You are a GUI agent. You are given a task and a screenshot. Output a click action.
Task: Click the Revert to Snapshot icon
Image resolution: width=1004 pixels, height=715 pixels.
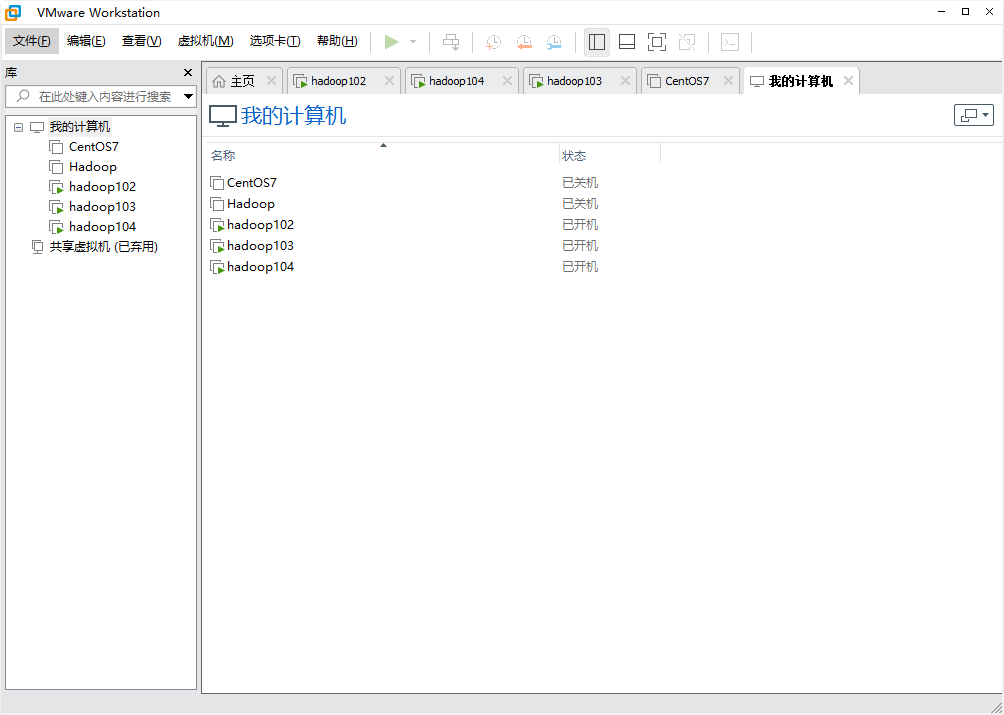pos(524,42)
